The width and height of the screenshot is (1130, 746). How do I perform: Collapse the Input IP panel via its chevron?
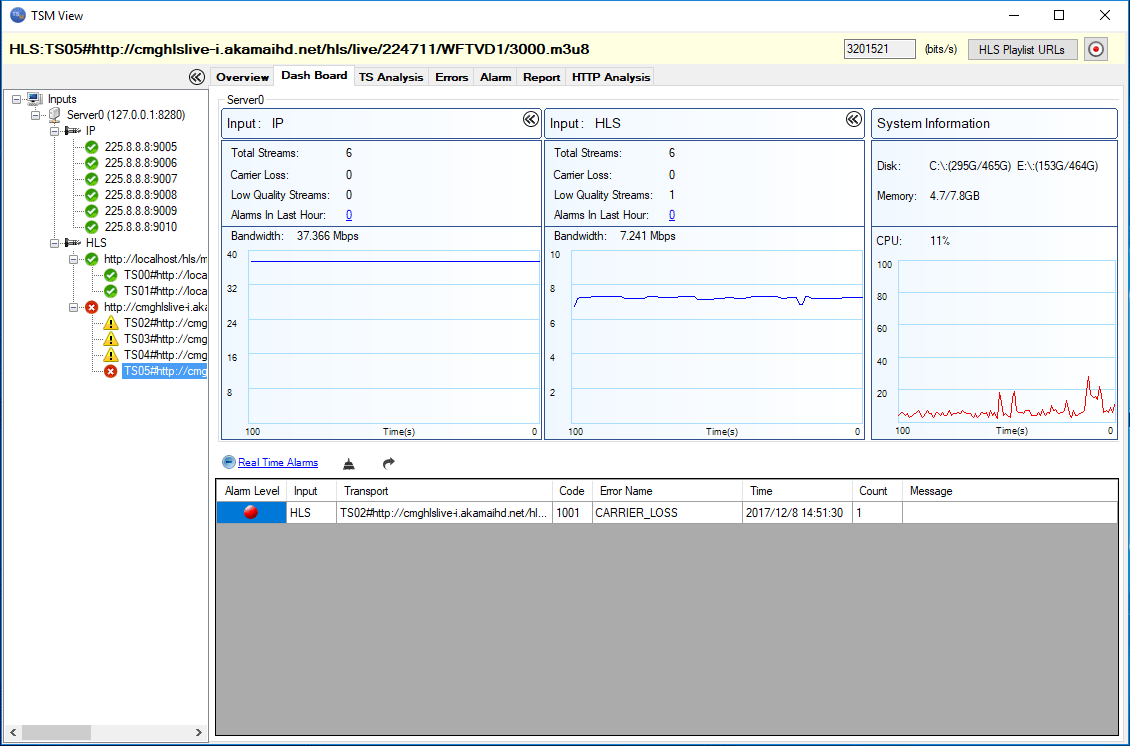(x=530, y=119)
